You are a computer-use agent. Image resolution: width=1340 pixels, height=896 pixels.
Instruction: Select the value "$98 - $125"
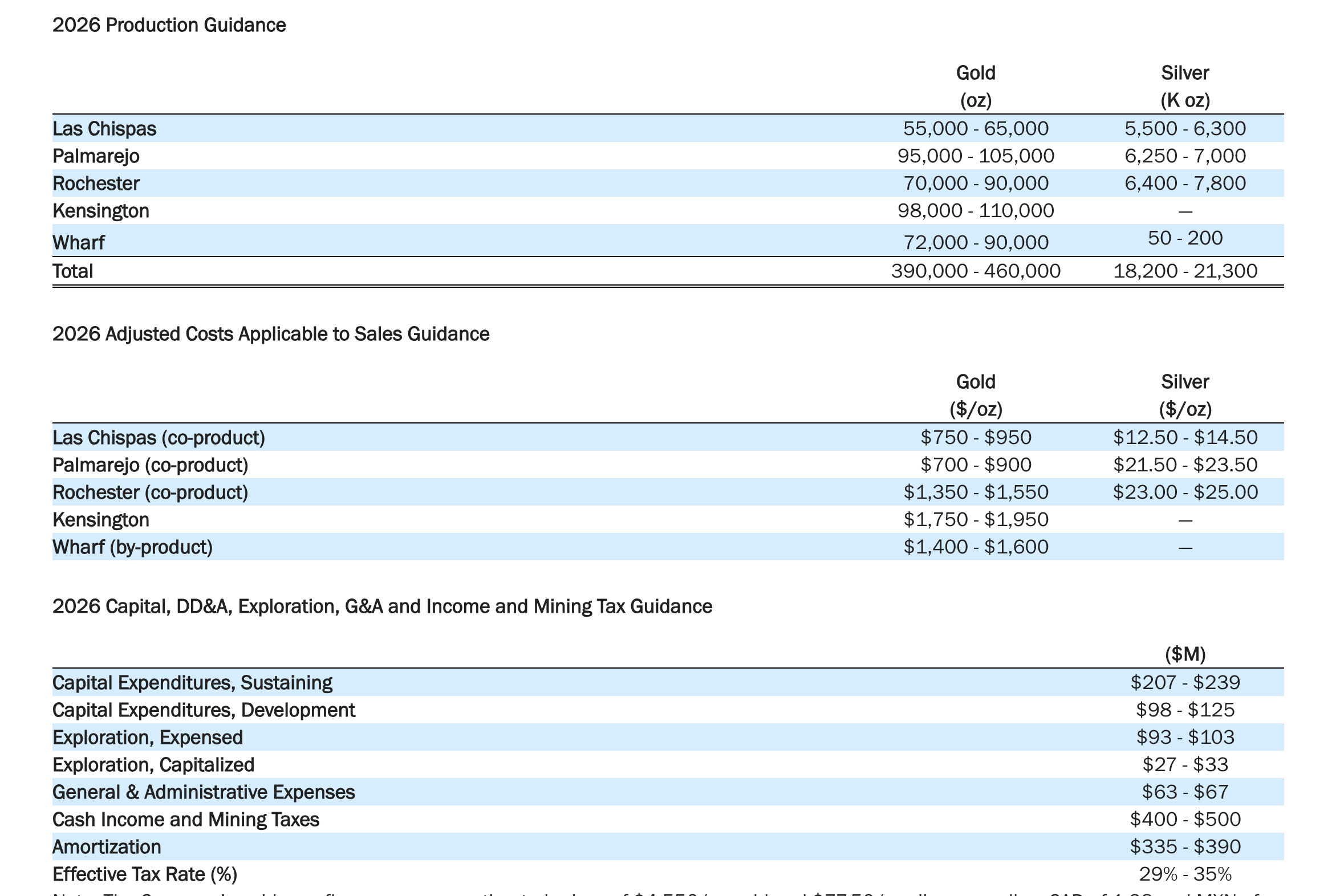tap(1185, 710)
